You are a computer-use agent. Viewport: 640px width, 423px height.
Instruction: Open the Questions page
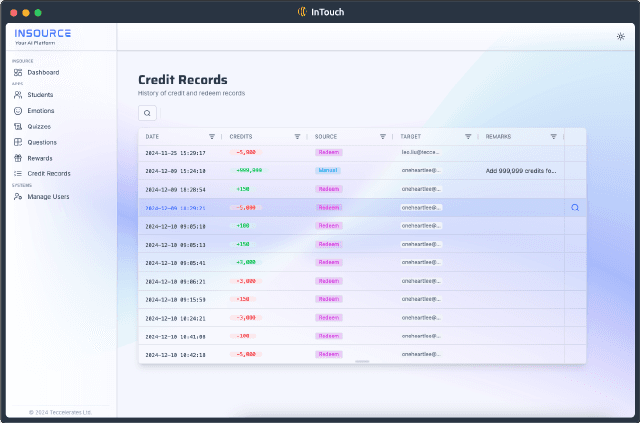coord(42,142)
